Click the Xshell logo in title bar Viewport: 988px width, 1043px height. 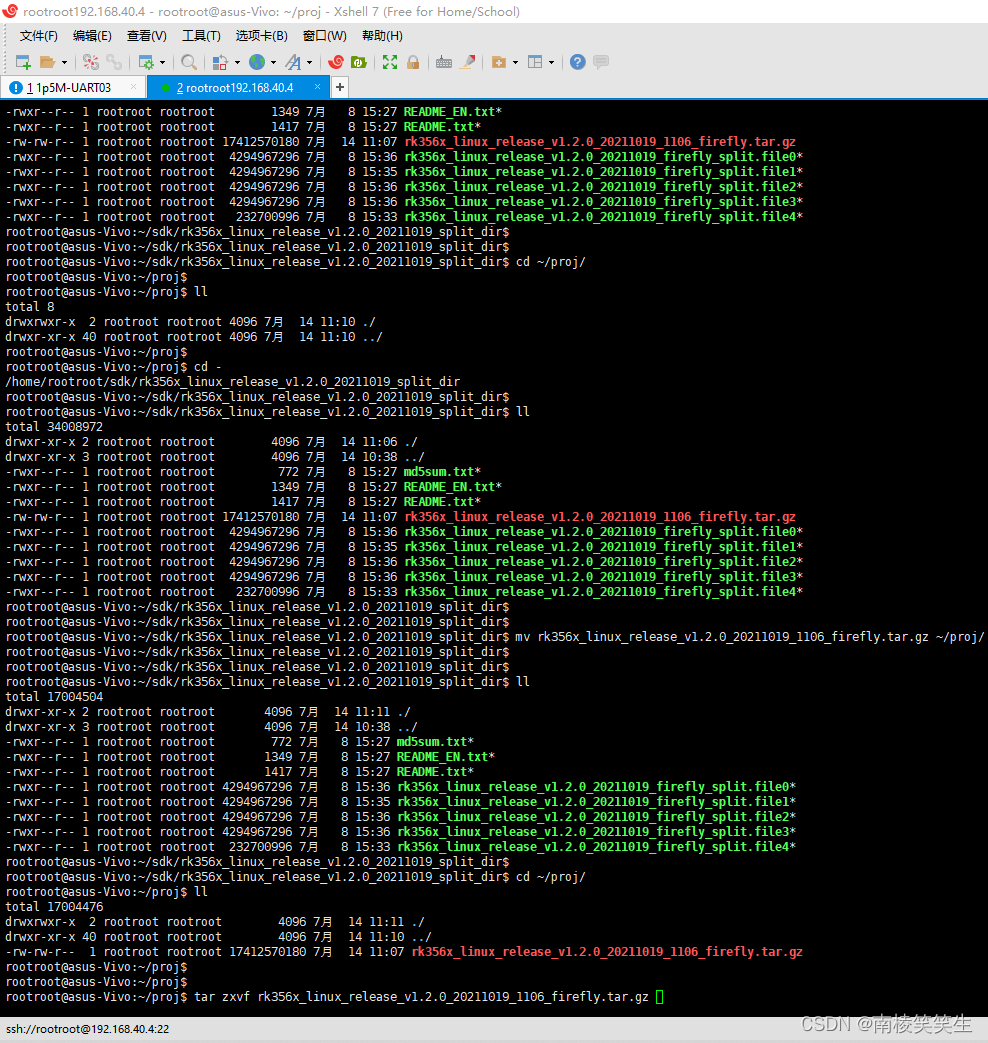coord(10,11)
